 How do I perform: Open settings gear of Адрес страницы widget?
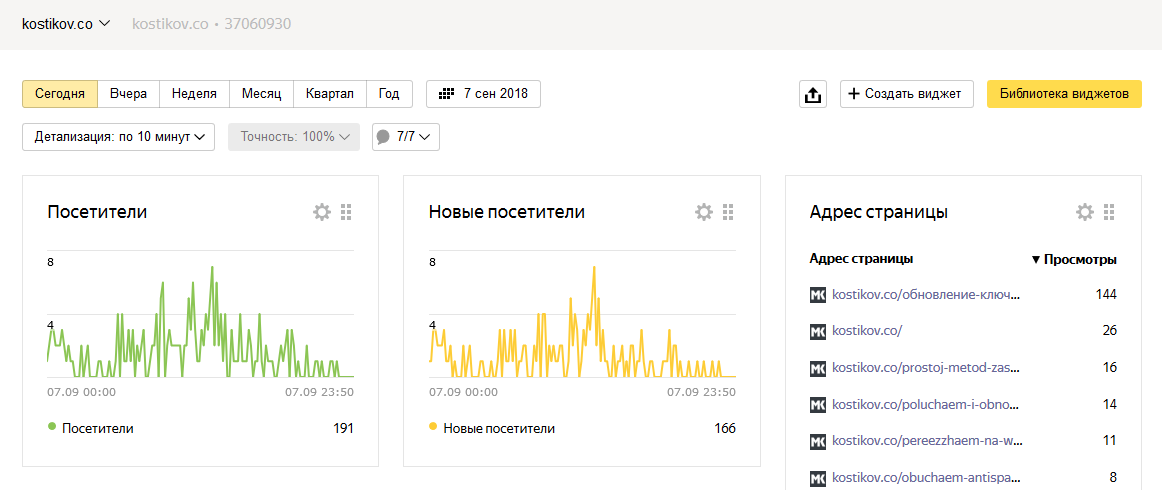1085,212
